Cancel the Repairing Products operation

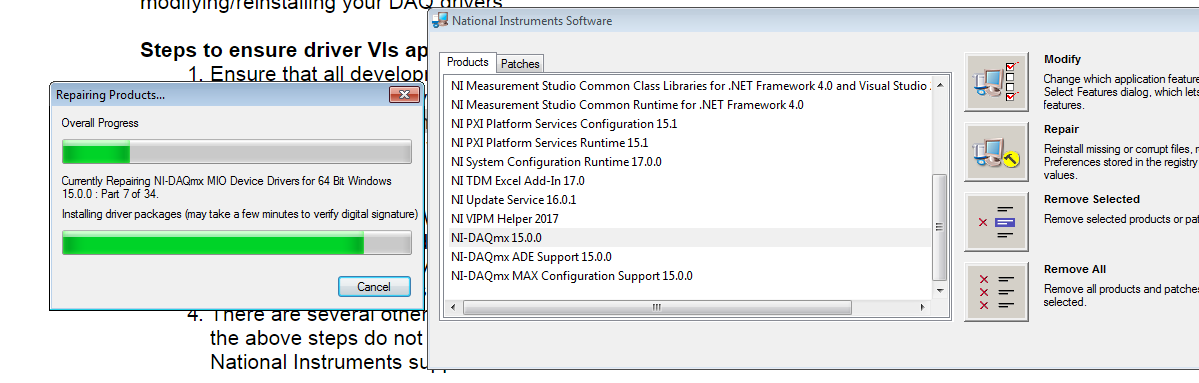pyautogui.click(x=374, y=287)
